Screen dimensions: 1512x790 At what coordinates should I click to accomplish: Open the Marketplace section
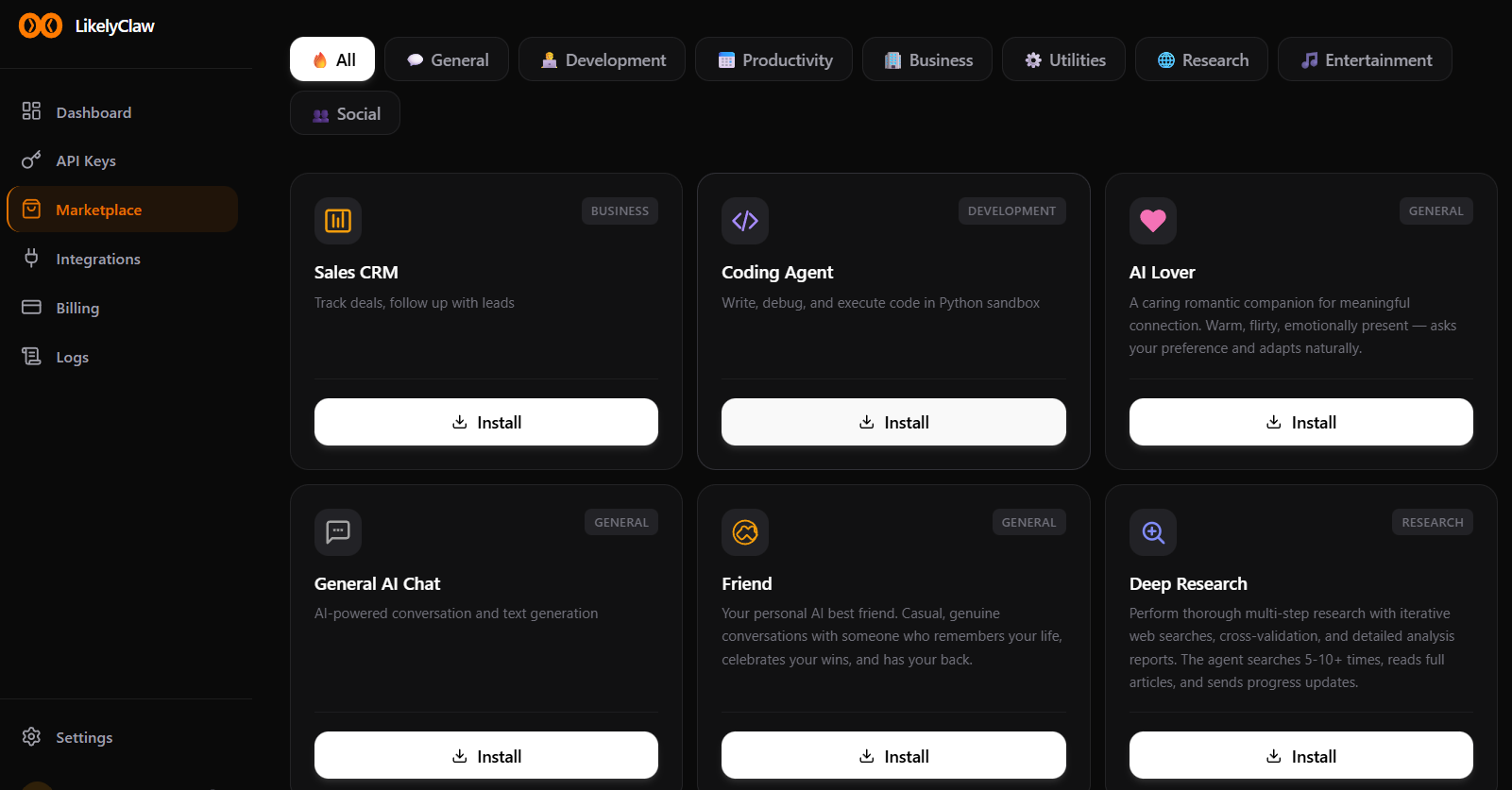pyautogui.click(x=100, y=209)
